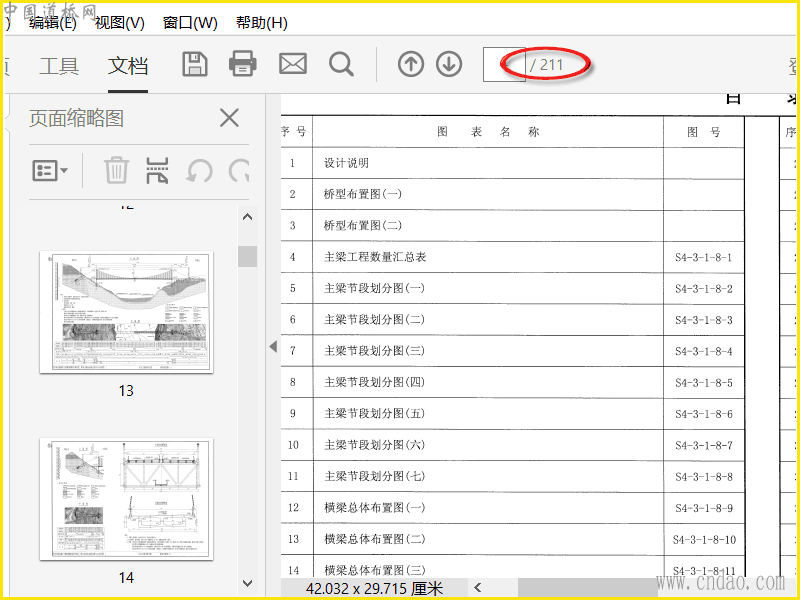Open the 视图(V) menu
Viewport: 800px width, 600px height.
pyautogui.click(x=120, y=22)
